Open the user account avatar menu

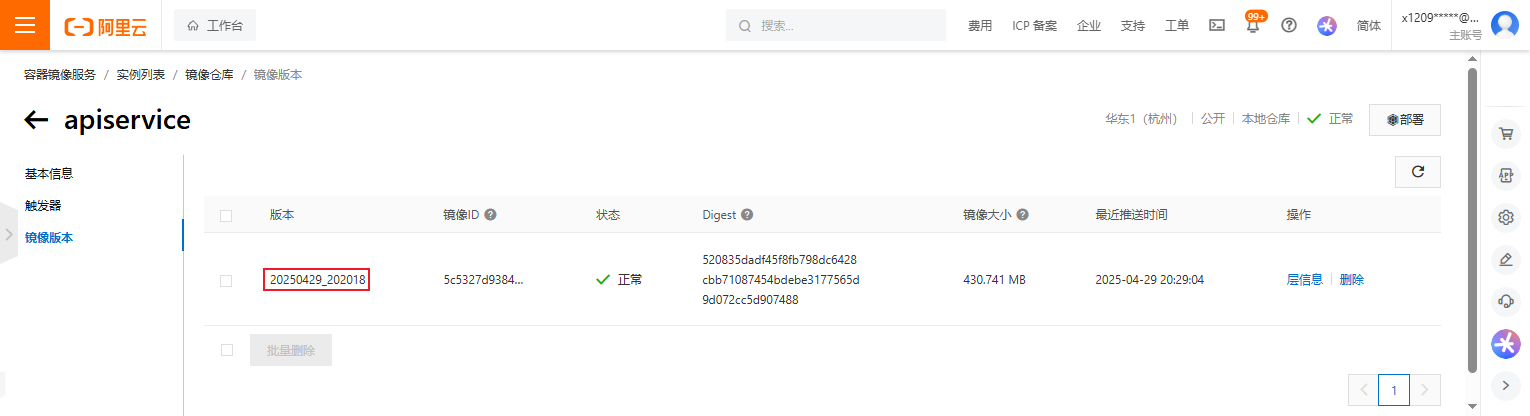1504,25
